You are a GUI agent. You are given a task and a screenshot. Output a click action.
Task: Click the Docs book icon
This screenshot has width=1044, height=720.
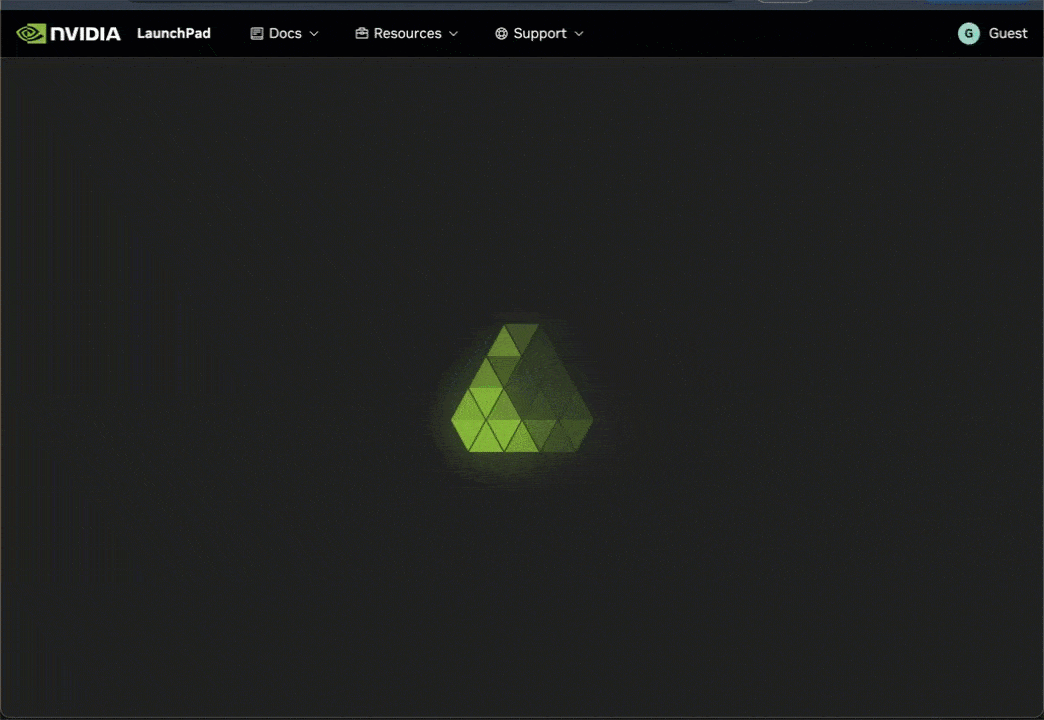pos(256,33)
